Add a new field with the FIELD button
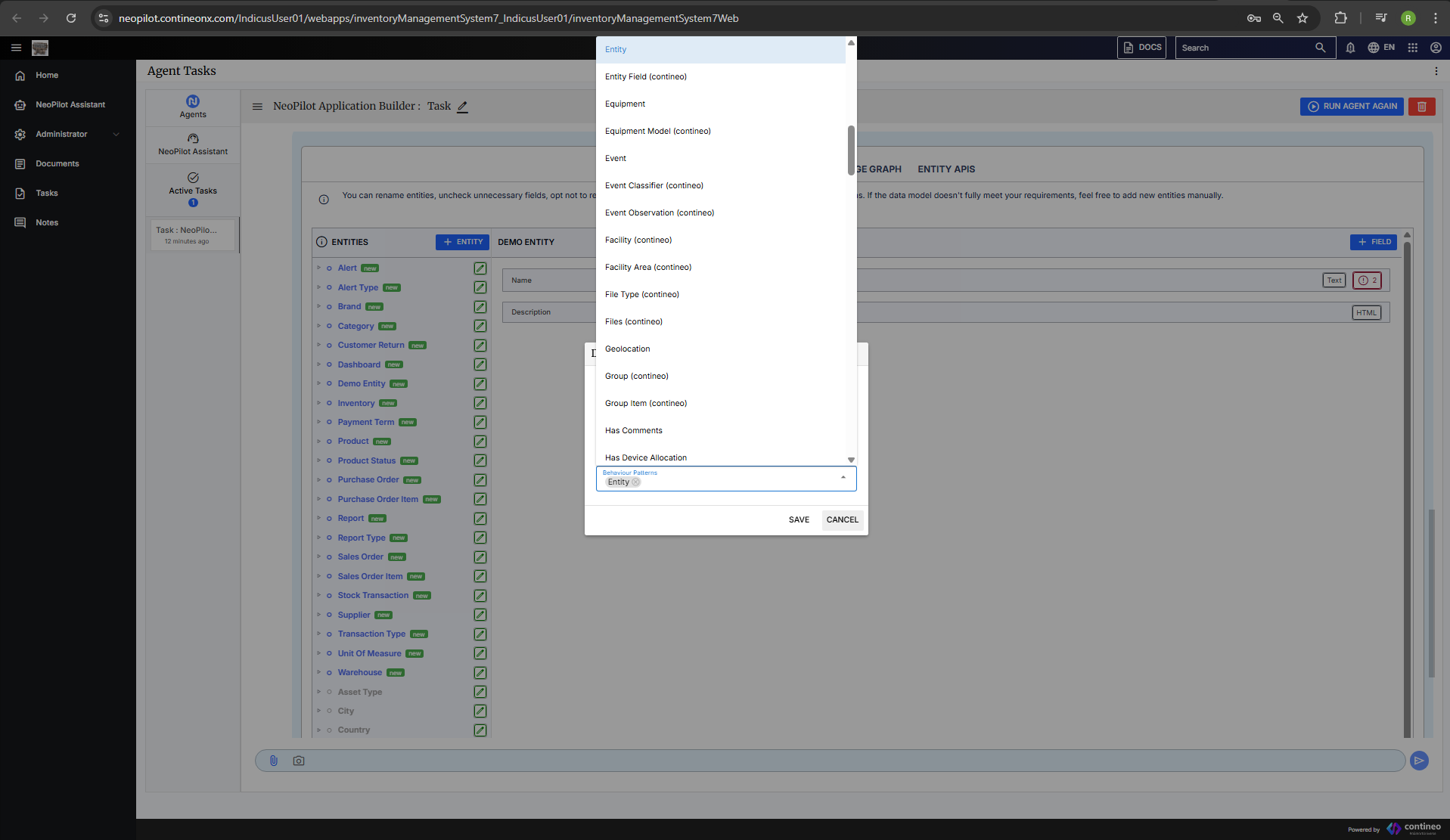Image resolution: width=1450 pixels, height=840 pixels. point(1374,242)
